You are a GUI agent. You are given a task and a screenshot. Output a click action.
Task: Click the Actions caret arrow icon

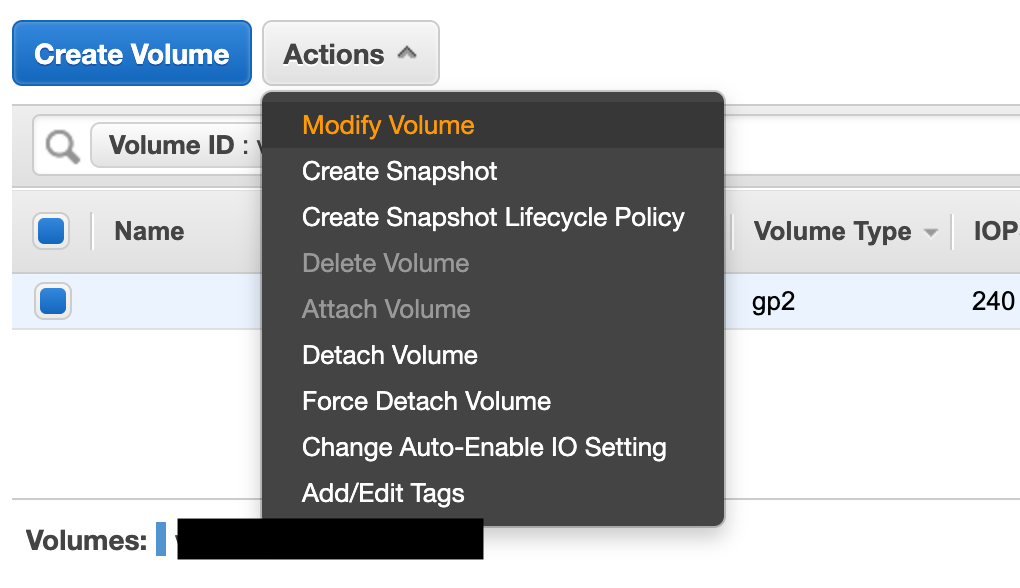click(407, 53)
